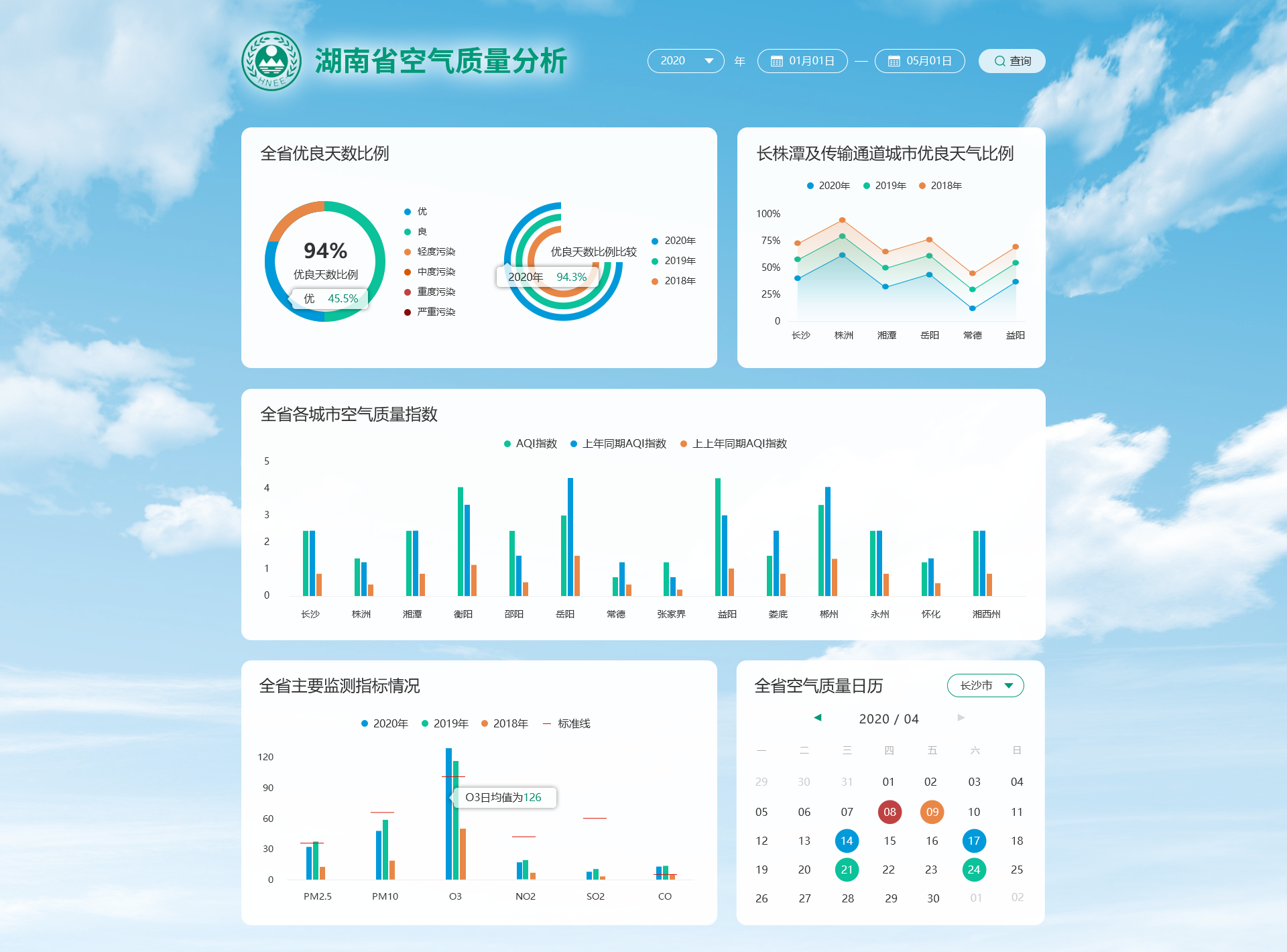1287x952 pixels.
Task: Toggle the 重度污染 legend item
Action: click(430, 292)
